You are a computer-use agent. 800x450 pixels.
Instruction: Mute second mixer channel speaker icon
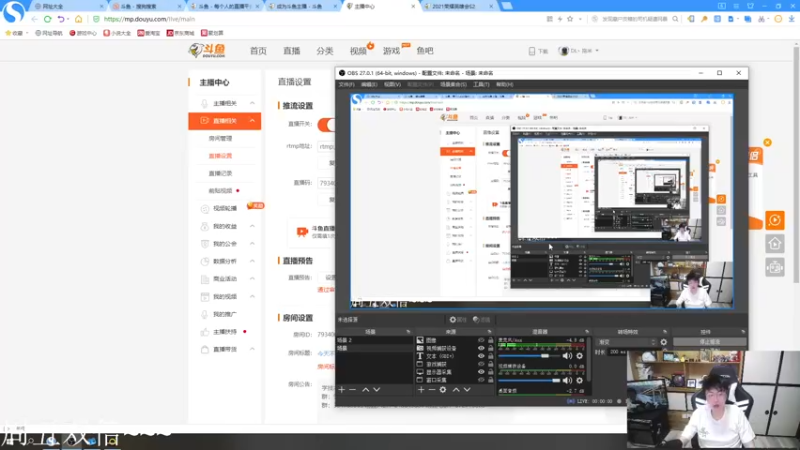[567, 380]
